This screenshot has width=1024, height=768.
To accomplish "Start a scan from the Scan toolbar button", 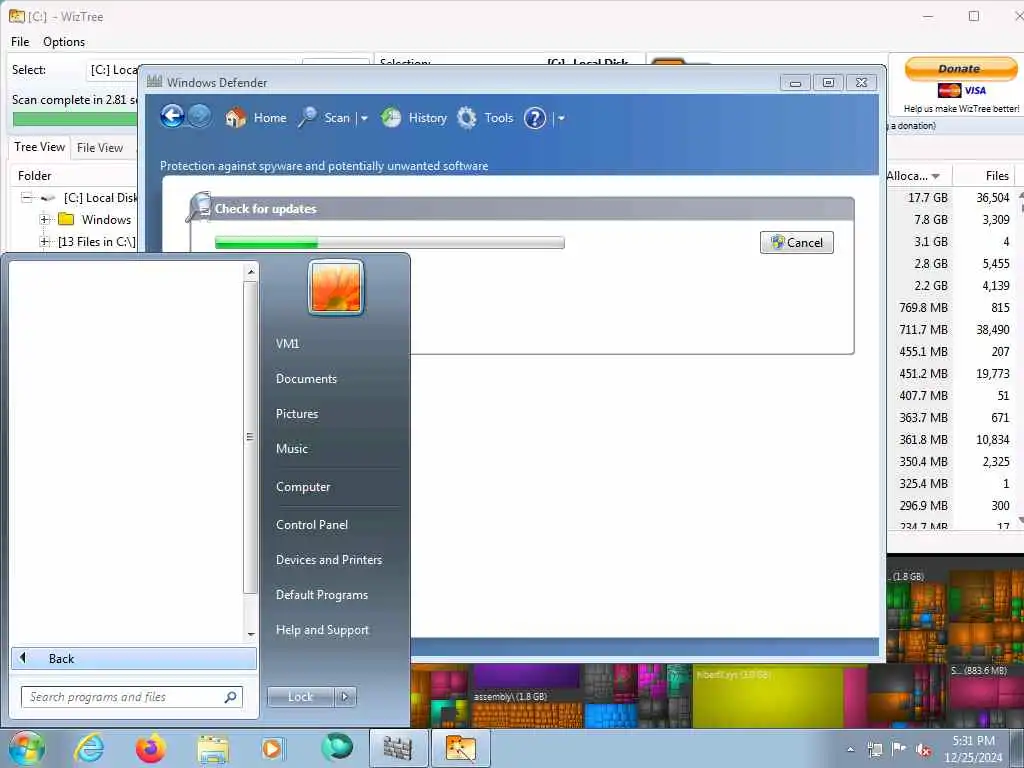I will 325,118.
